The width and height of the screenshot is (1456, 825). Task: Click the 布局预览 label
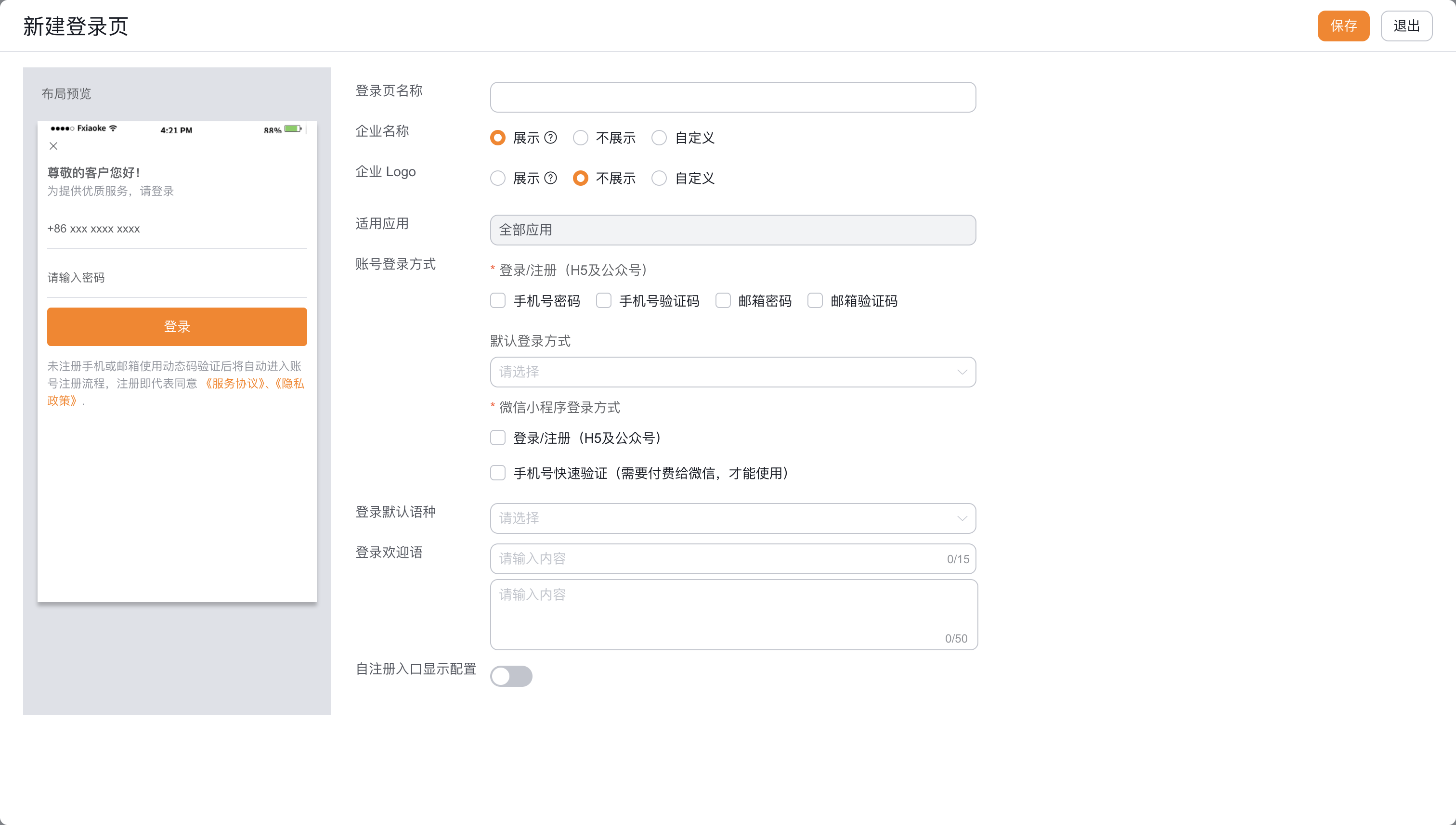click(x=66, y=93)
